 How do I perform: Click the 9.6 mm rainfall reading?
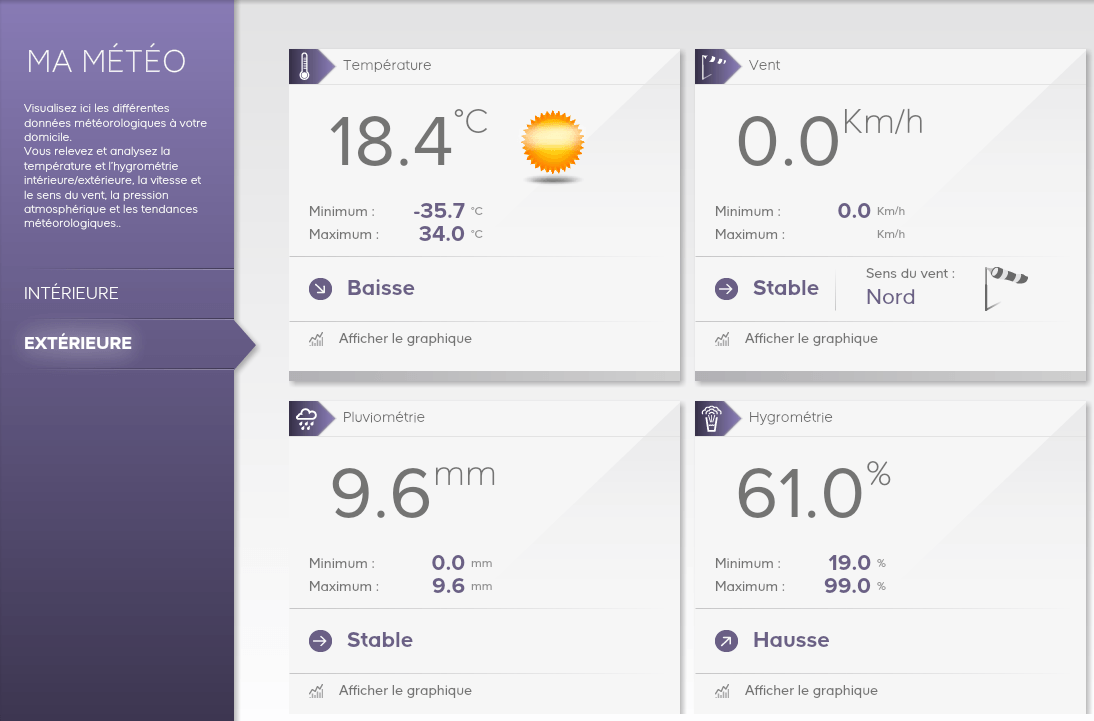pos(413,491)
